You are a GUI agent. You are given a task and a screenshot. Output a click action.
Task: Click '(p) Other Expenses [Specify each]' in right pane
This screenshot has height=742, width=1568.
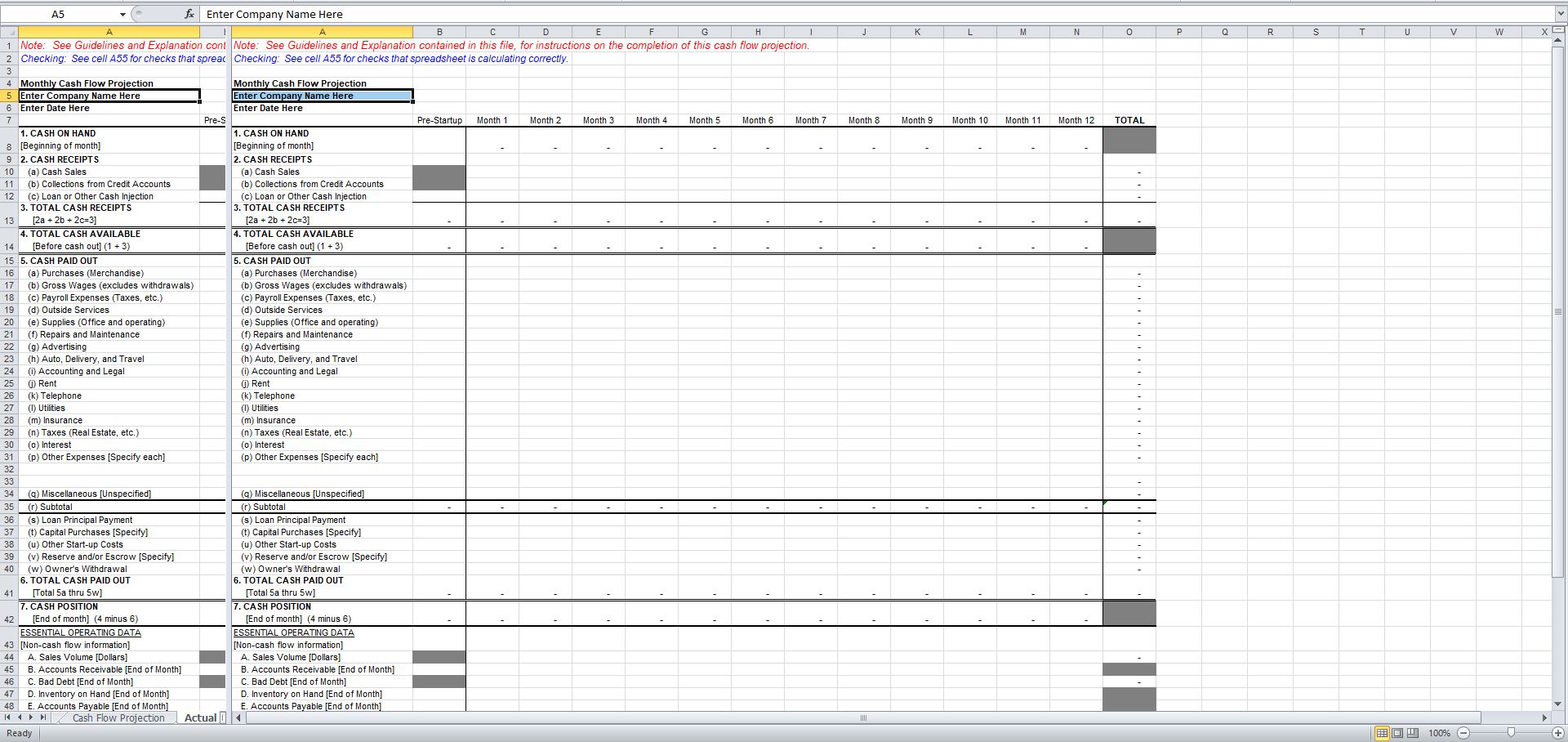(310, 457)
